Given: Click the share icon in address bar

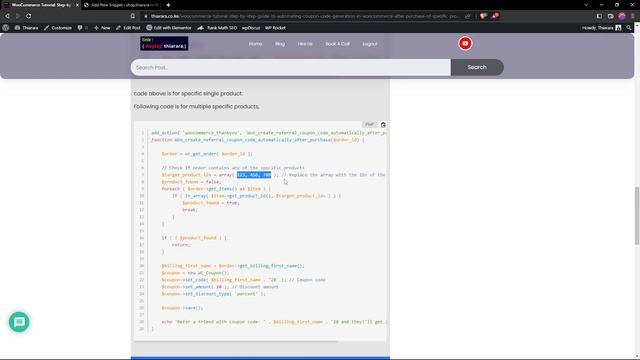Looking at the screenshot, I should click(468, 16).
